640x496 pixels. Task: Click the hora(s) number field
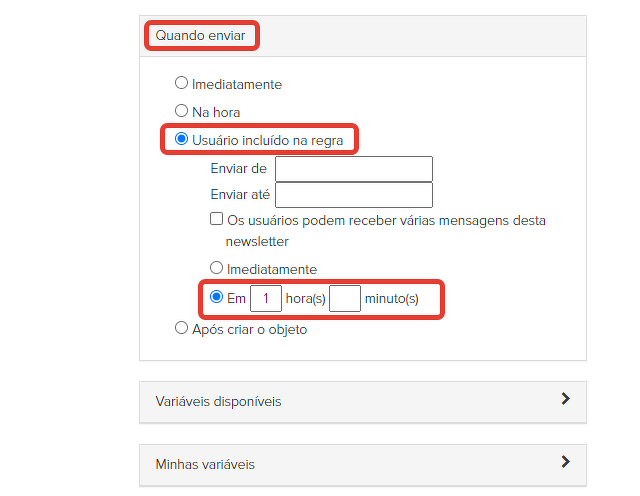point(266,298)
